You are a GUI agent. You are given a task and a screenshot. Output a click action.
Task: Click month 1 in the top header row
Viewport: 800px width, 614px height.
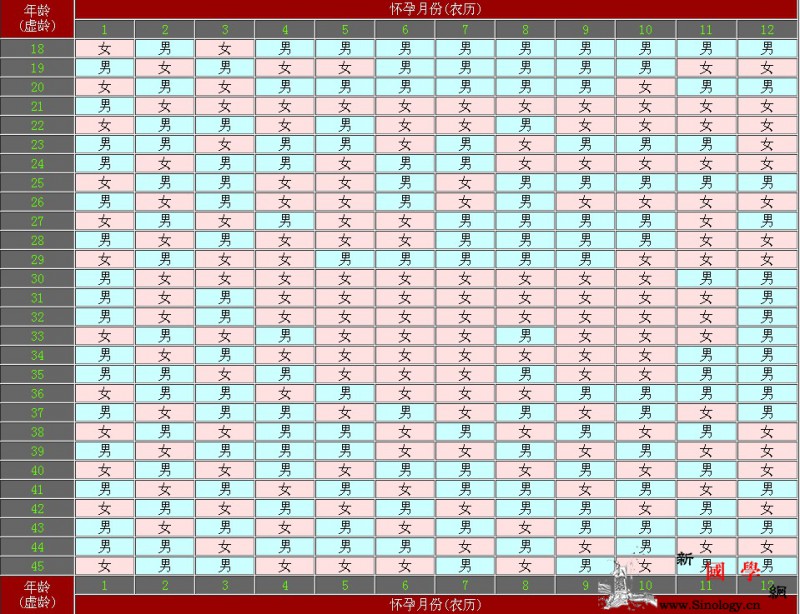click(105, 30)
